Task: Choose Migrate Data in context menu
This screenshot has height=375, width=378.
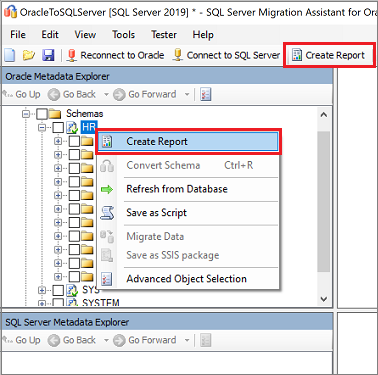Action: pos(189,236)
